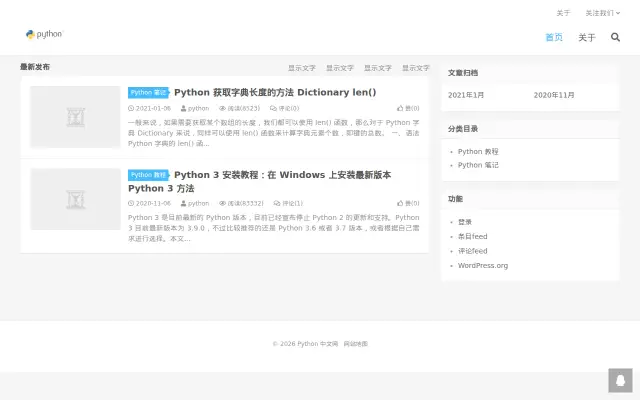Image resolution: width=640 pixels, height=400 pixels.
Task: Open 评论feed link
Action: coord(472,251)
